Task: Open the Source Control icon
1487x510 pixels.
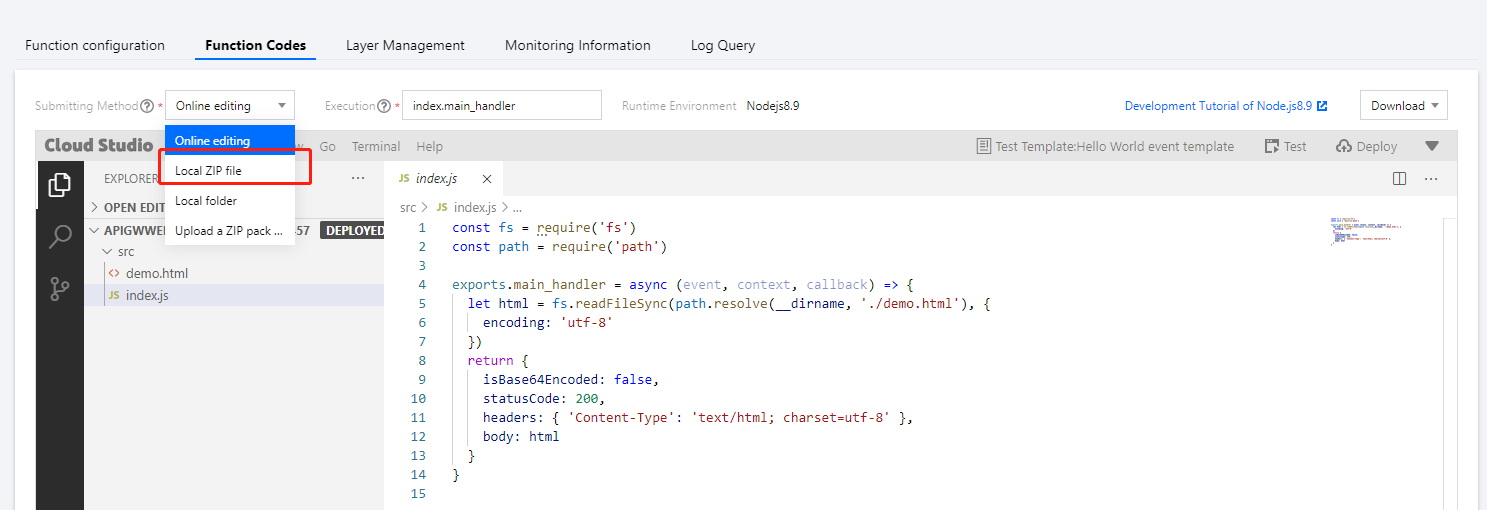Action: coord(60,290)
